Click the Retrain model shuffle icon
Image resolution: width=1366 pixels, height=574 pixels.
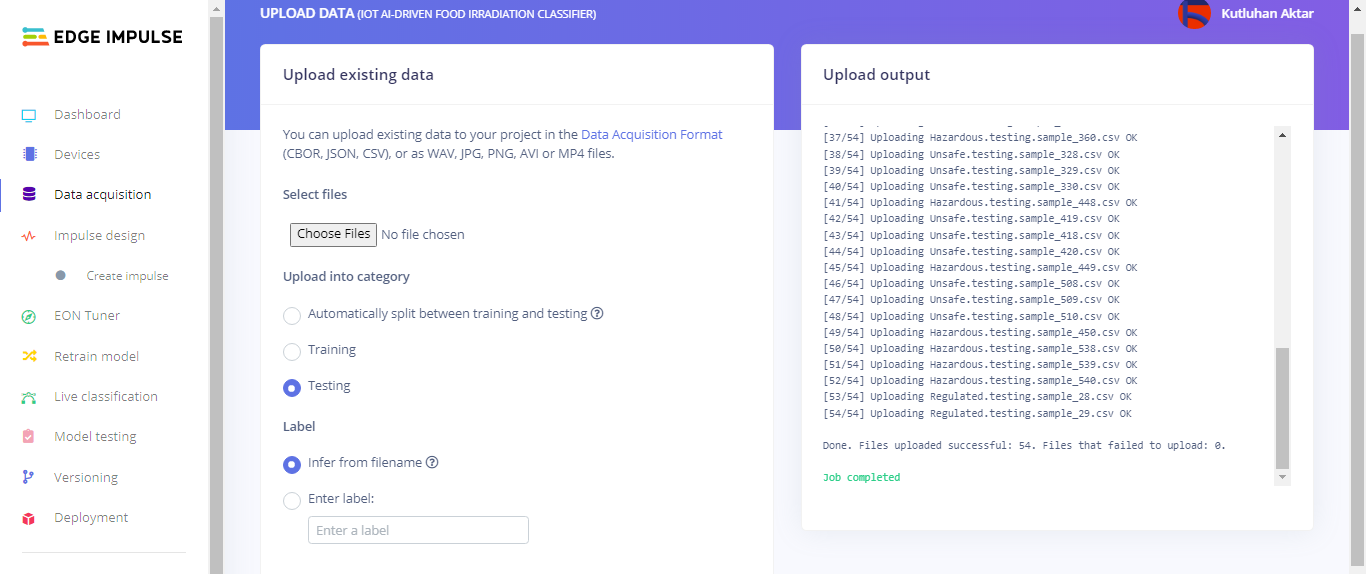[29, 357]
